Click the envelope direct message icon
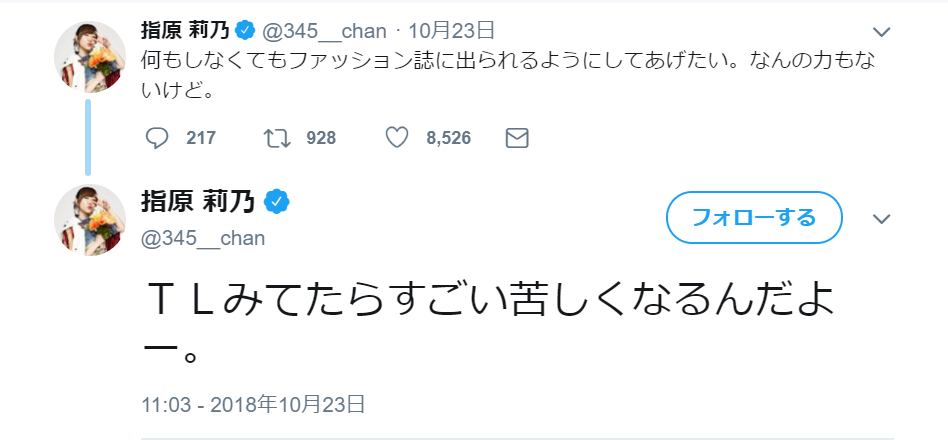Screen dimensions: 948x440 pyautogui.click(x=517, y=138)
